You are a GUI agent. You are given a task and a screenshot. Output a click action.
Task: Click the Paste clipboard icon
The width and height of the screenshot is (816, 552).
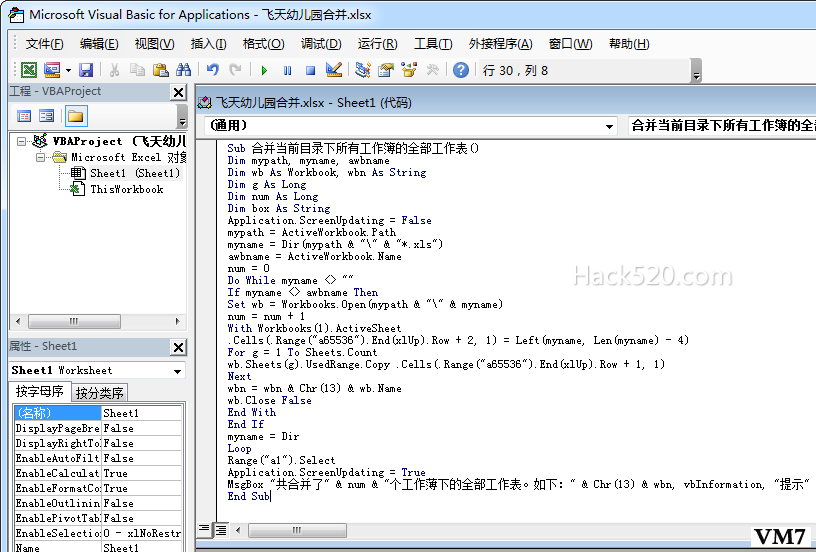(161, 70)
